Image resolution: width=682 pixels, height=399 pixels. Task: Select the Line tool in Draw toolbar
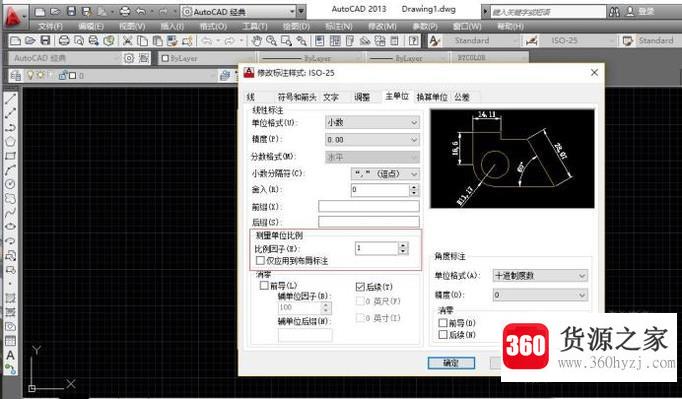click(x=10, y=99)
